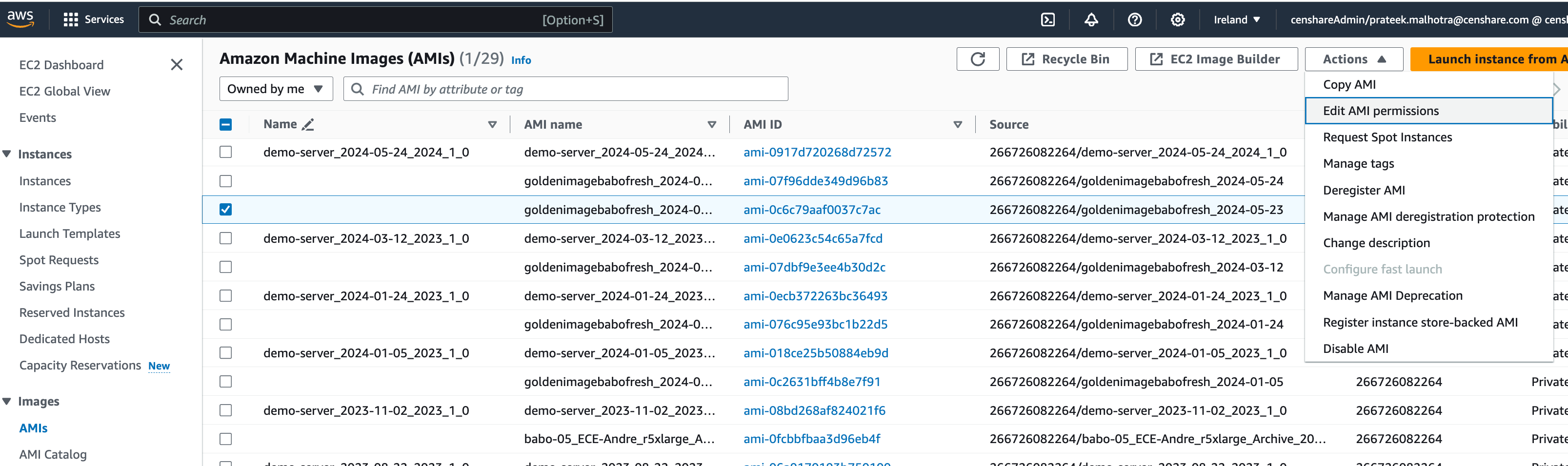1568x466 pixels.
Task: Collapse the Actions dropdown menu
Action: click(1354, 59)
